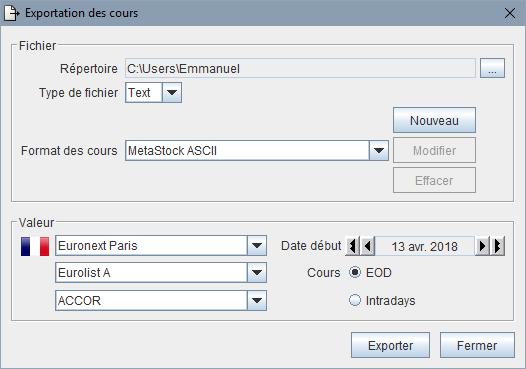
Task: Step date back one day
Action: click(x=368, y=246)
